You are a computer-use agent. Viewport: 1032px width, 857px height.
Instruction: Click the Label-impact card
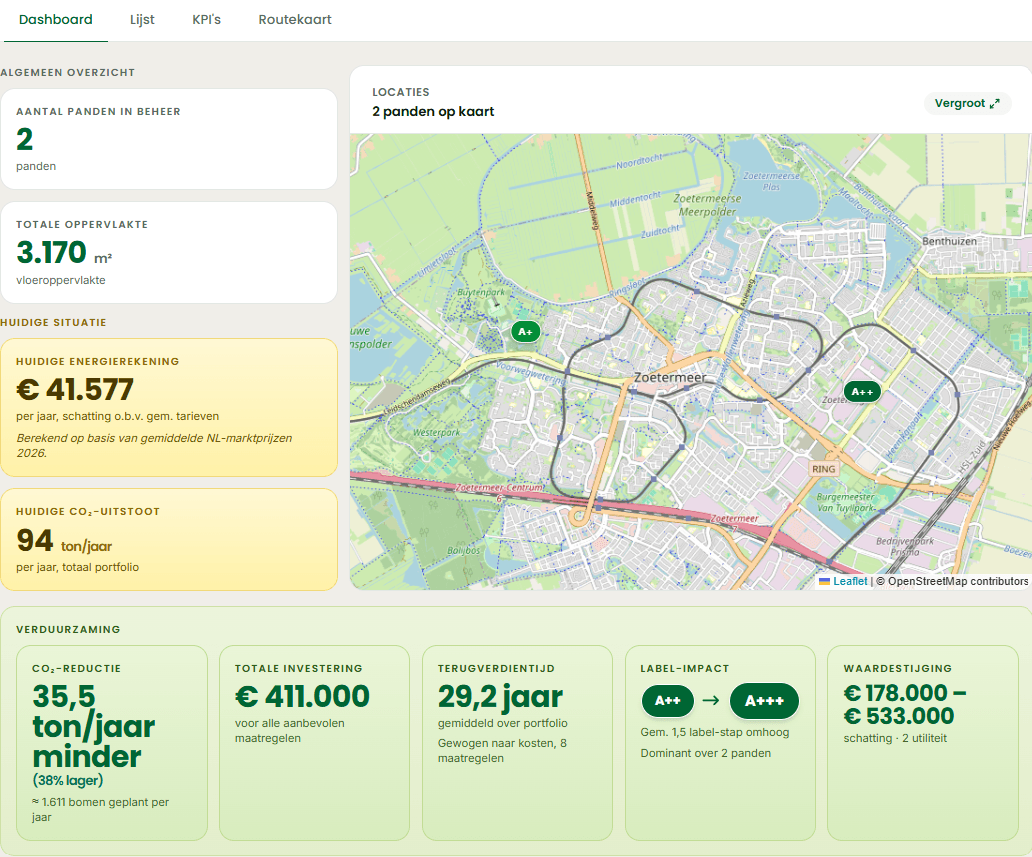click(720, 742)
